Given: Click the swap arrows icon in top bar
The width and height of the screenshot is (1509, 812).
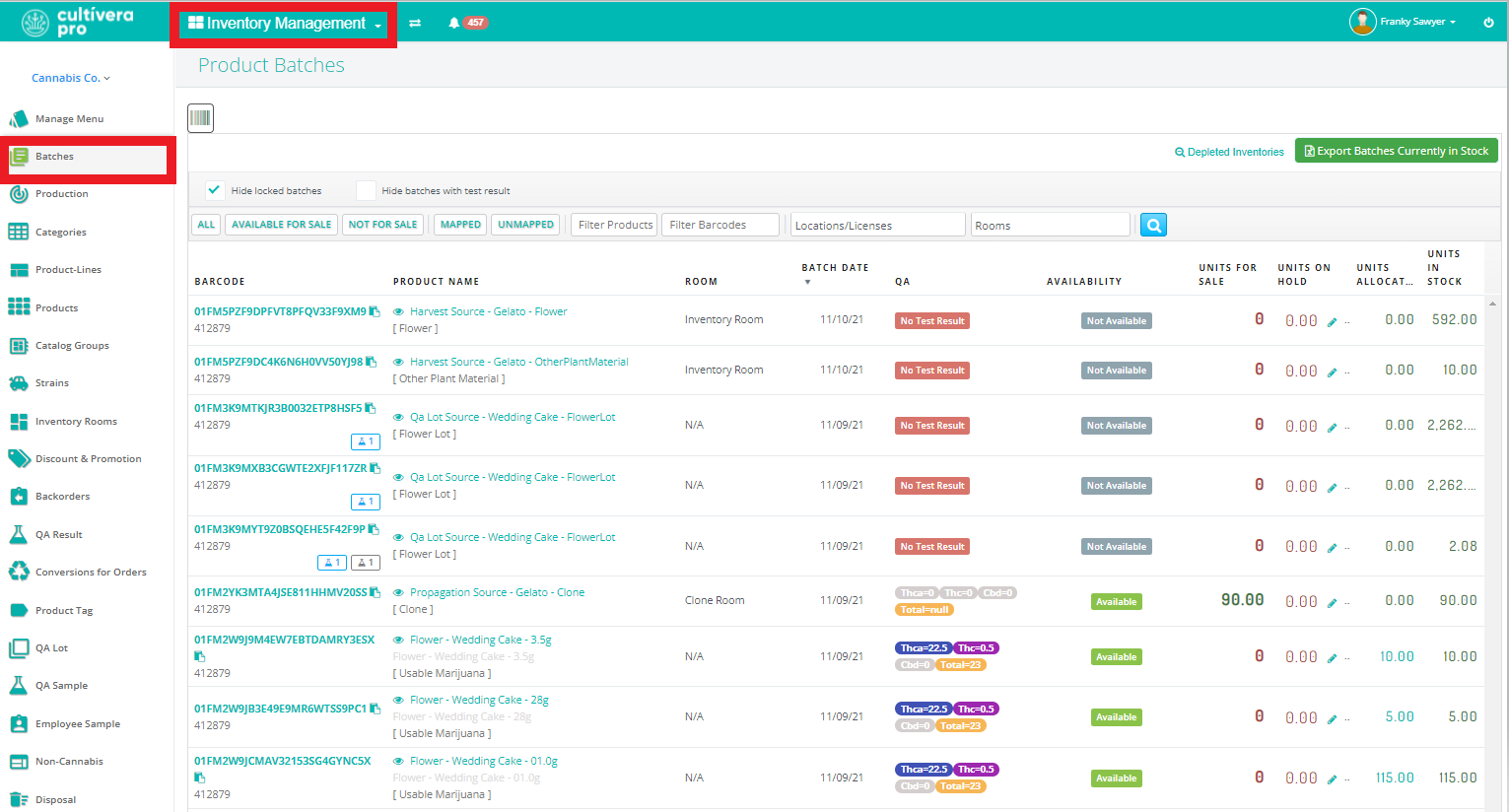Looking at the screenshot, I should point(415,23).
